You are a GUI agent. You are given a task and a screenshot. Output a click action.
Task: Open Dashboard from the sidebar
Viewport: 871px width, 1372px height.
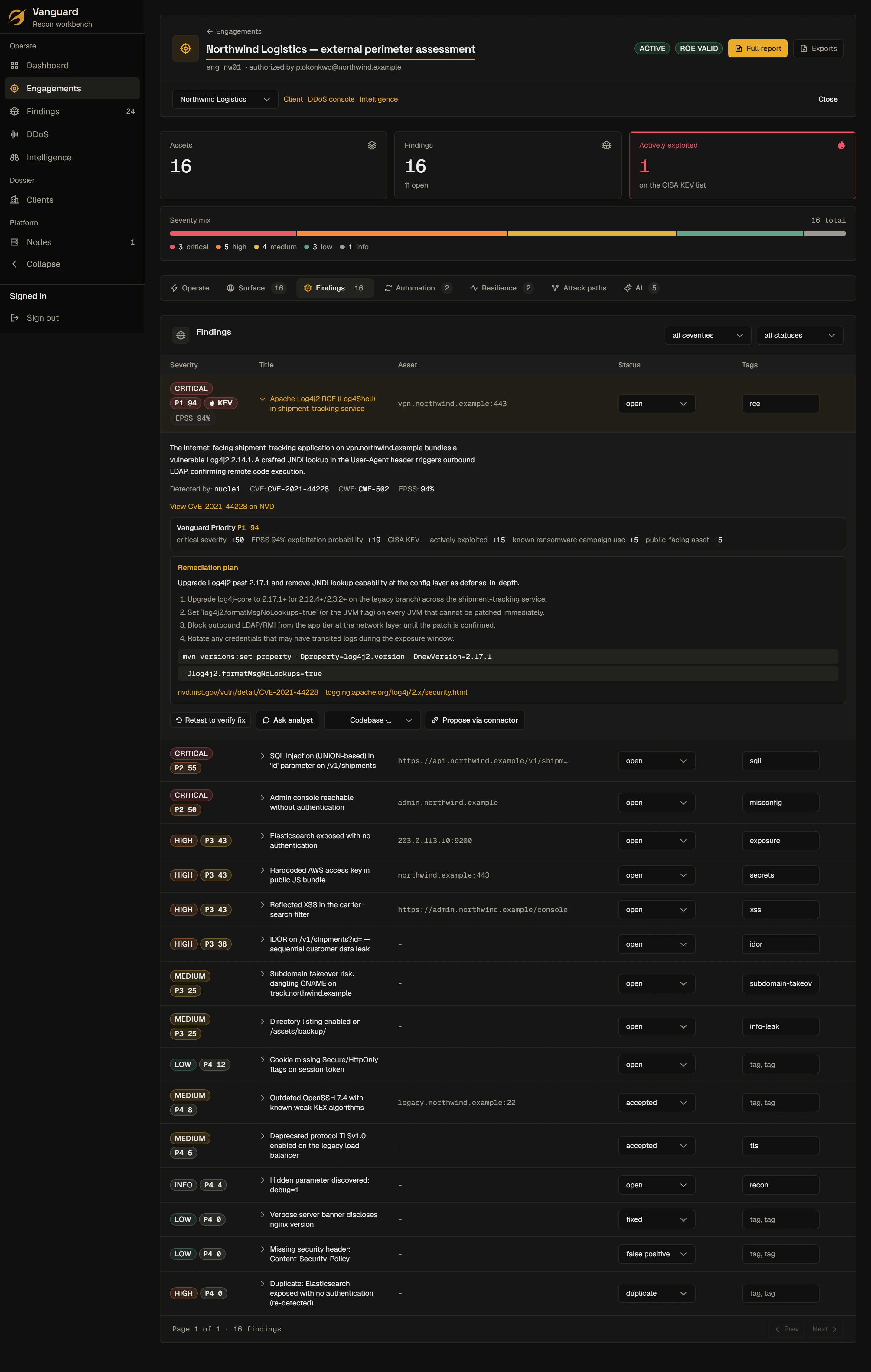pos(72,66)
